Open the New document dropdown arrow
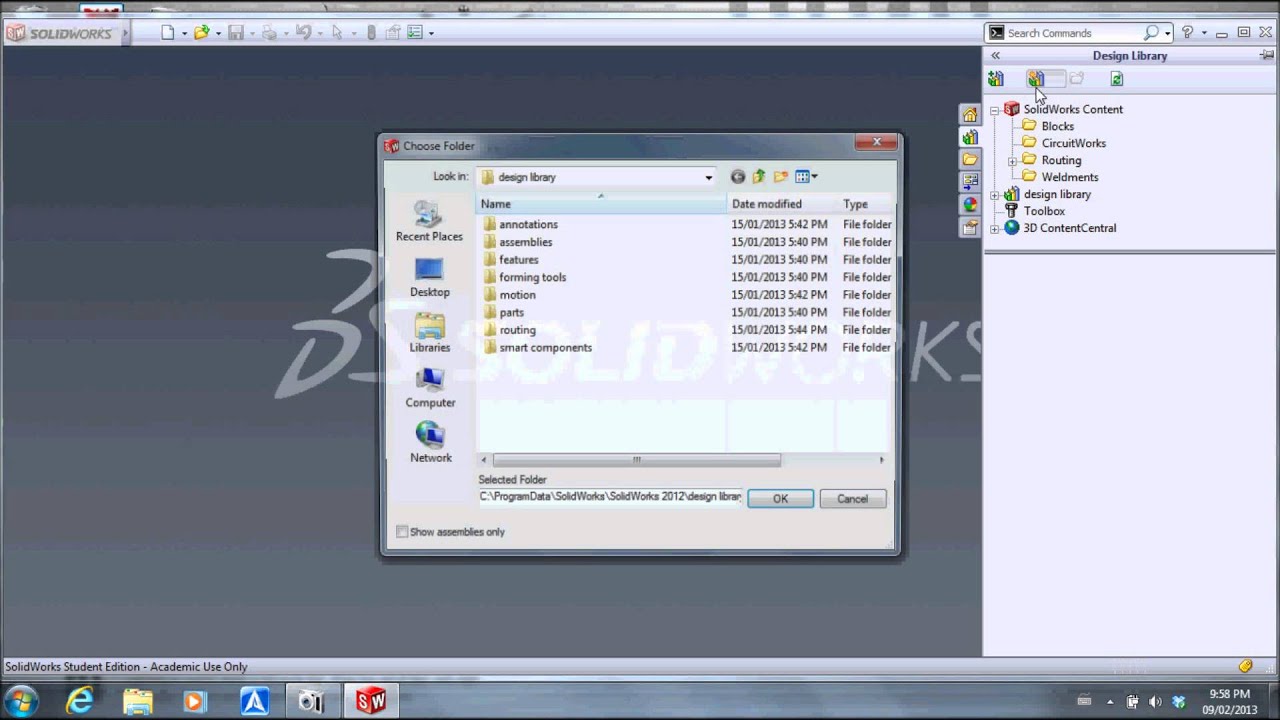 pyautogui.click(x=184, y=34)
